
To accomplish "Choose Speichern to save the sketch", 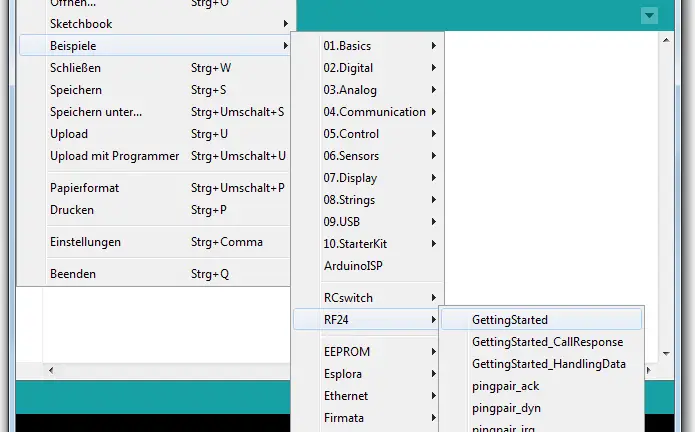I will coord(155,90).
